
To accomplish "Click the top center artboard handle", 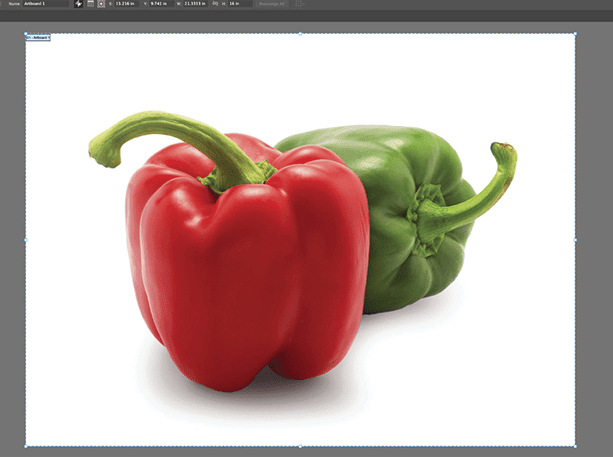I will point(300,34).
